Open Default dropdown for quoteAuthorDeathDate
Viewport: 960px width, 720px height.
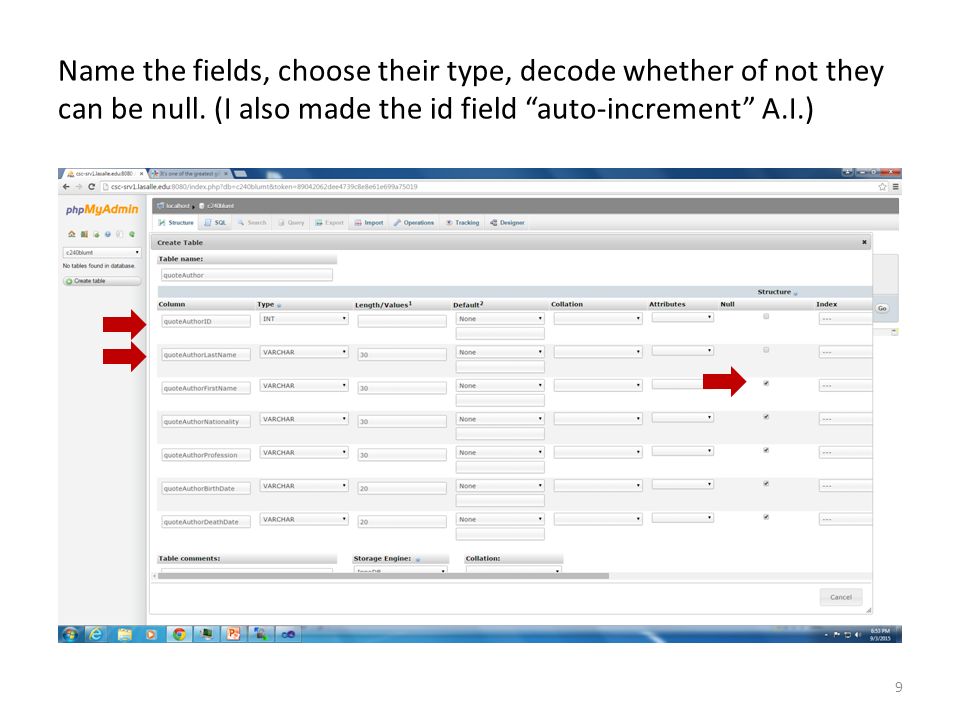[500, 519]
